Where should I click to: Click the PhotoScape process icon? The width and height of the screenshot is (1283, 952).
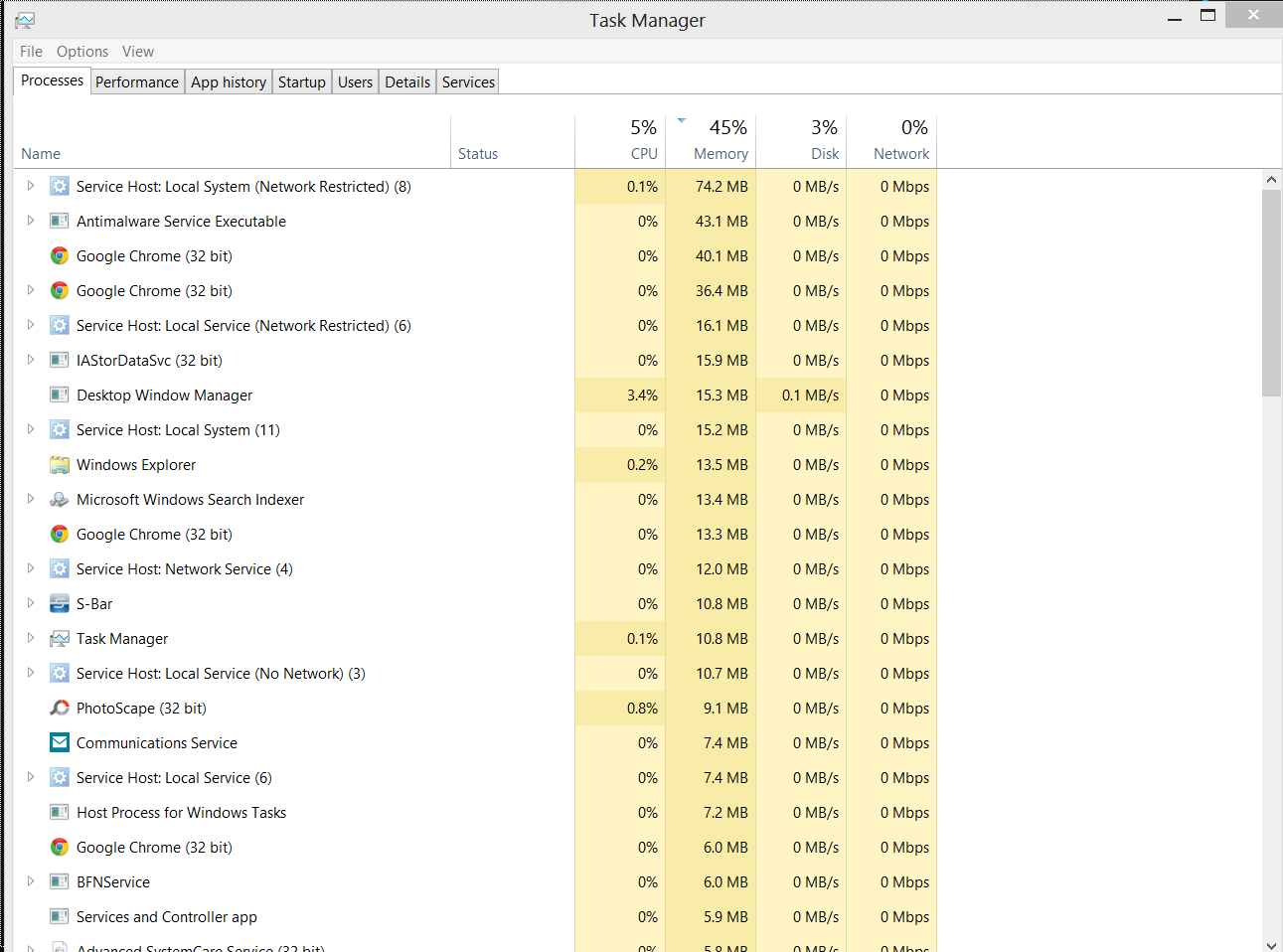click(x=60, y=709)
